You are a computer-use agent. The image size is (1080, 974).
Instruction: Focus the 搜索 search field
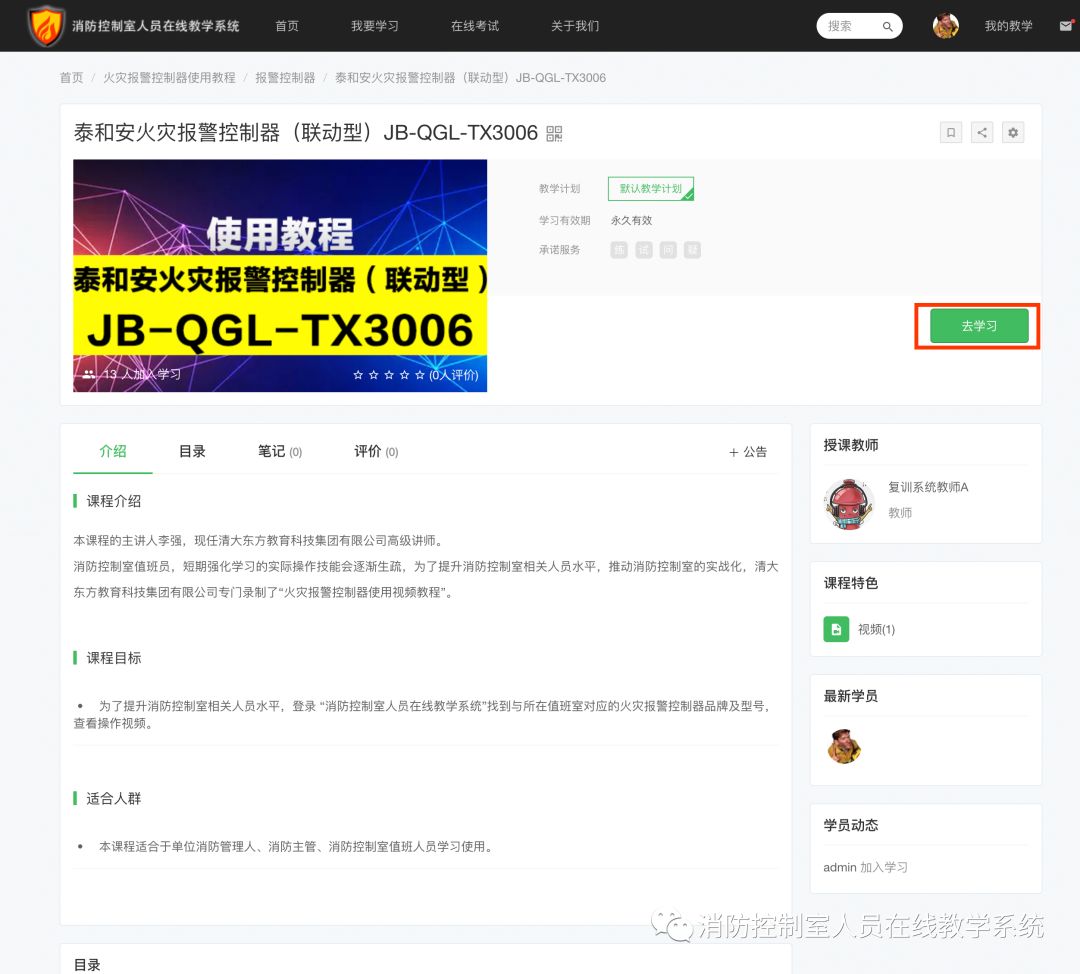(x=859, y=26)
